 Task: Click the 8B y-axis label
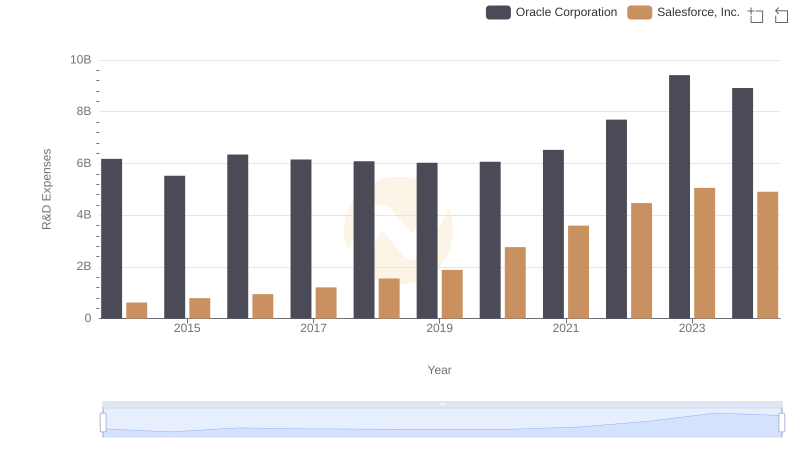pos(84,111)
